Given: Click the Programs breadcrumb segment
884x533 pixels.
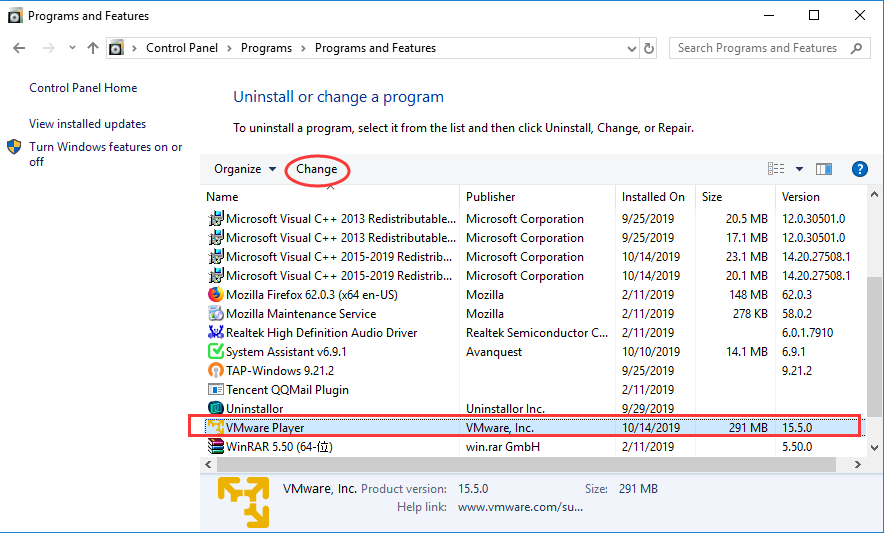Looking at the screenshot, I should [266, 48].
